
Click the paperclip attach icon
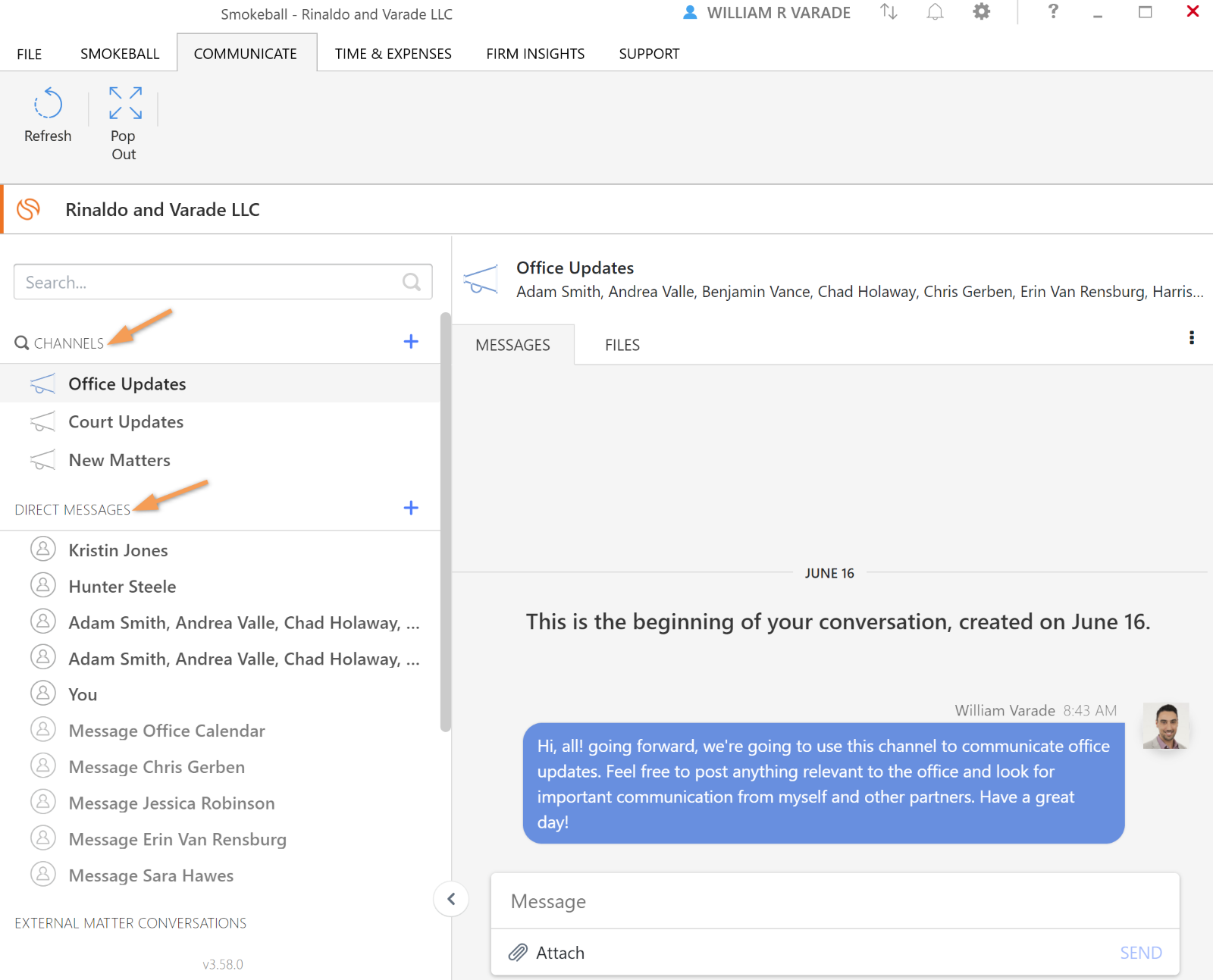click(x=518, y=953)
